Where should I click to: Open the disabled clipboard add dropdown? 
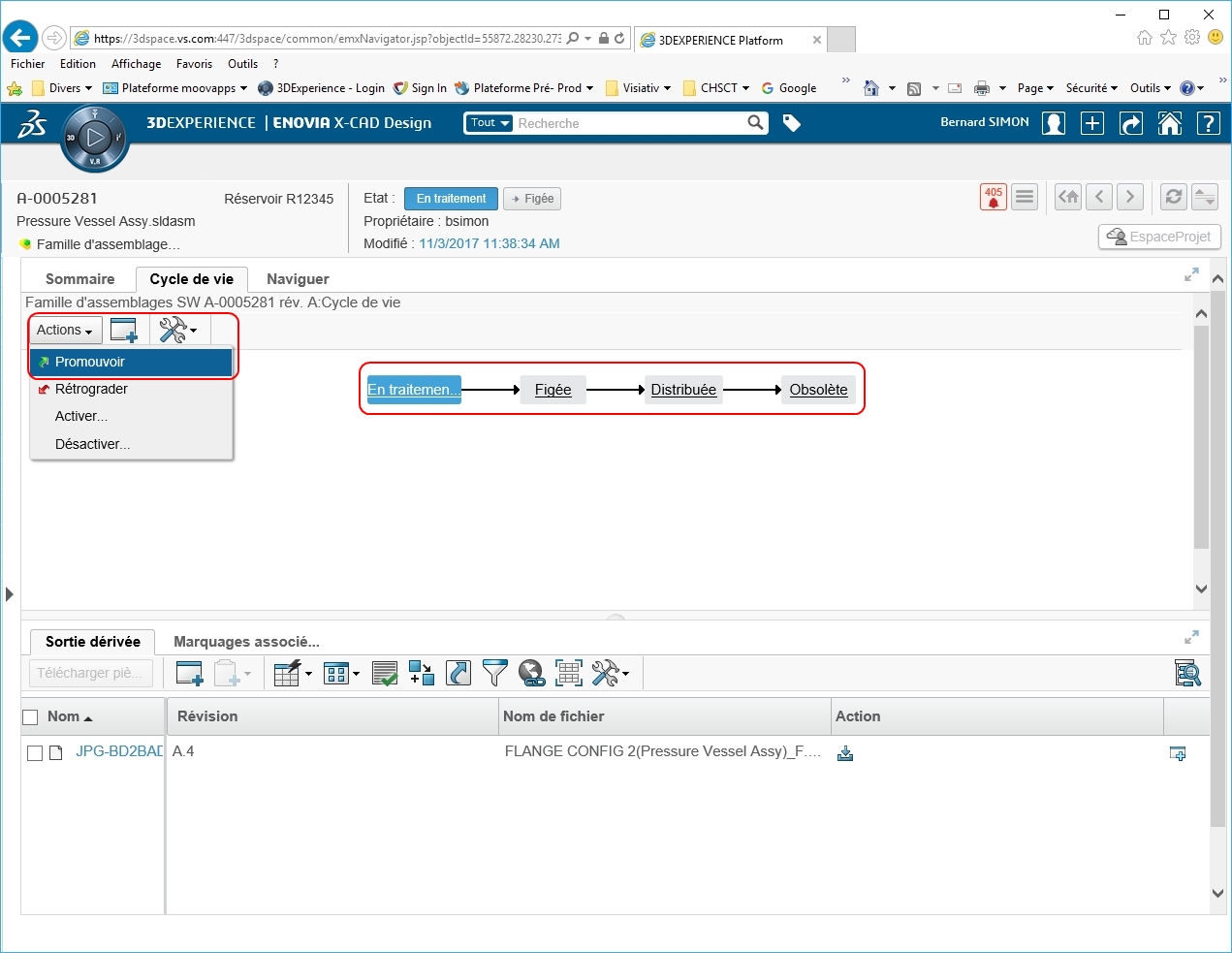(x=233, y=673)
